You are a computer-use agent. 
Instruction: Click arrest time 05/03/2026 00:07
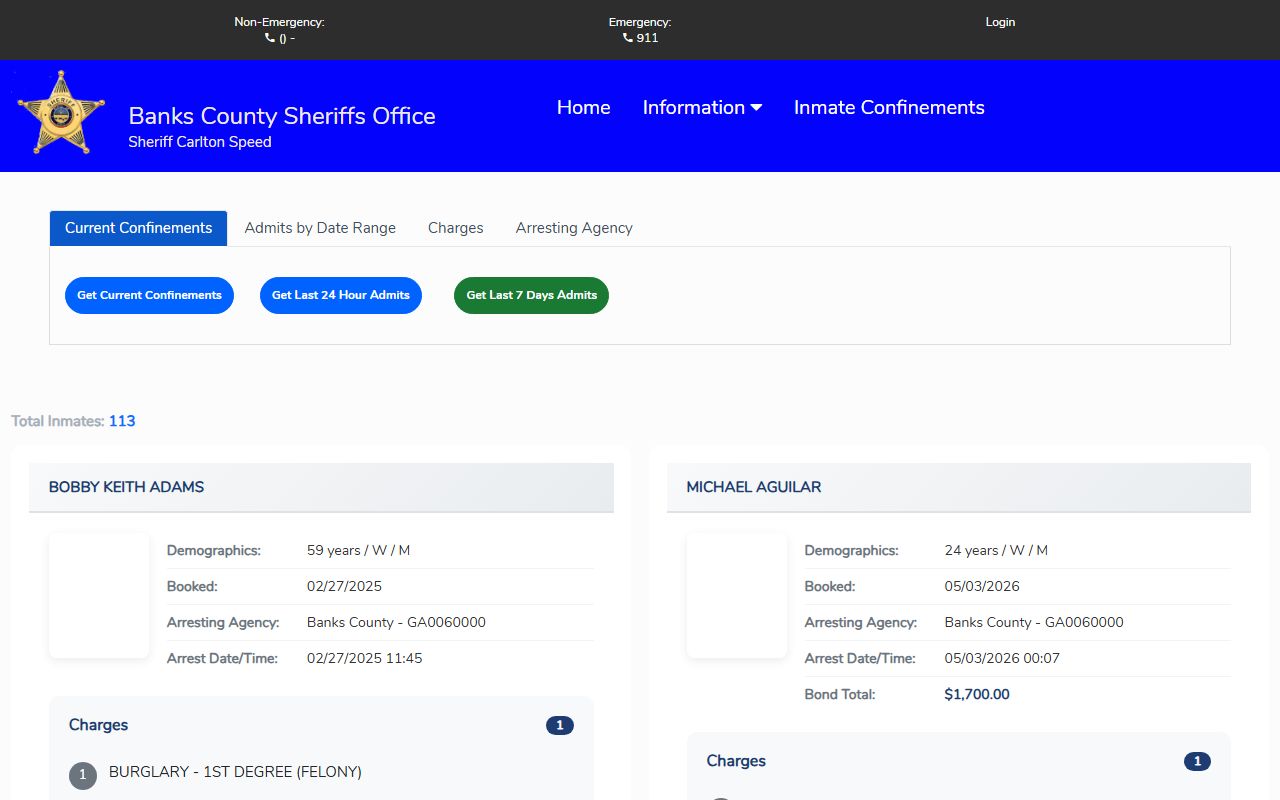(x=1002, y=658)
